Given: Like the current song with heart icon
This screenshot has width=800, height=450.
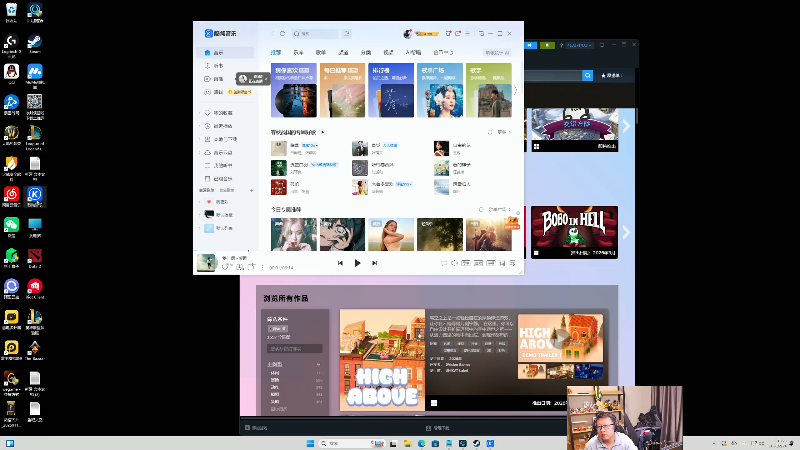Looking at the screenshot, I should [226, 267].
